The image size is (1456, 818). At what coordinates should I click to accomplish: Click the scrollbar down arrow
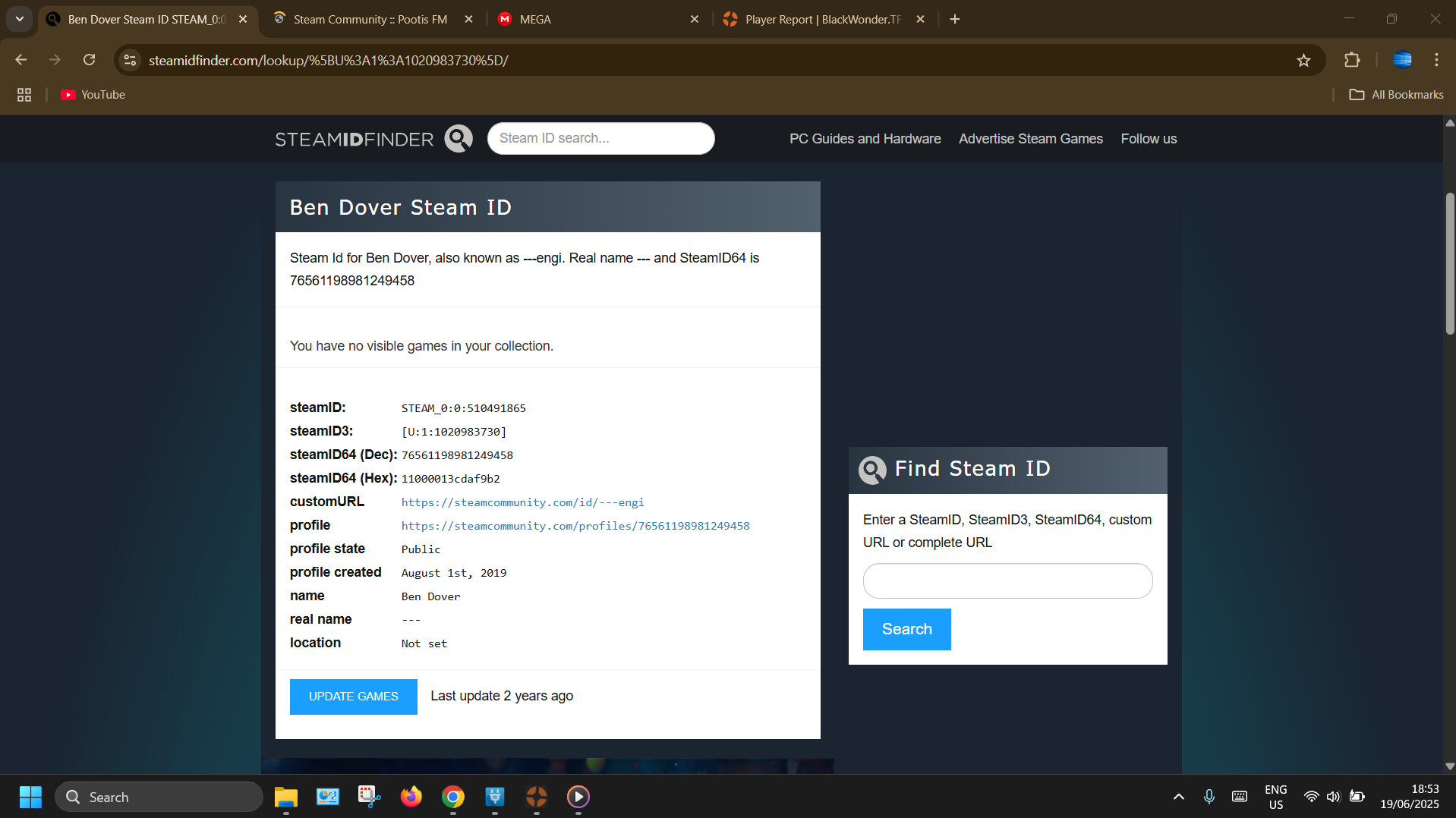1449,766
